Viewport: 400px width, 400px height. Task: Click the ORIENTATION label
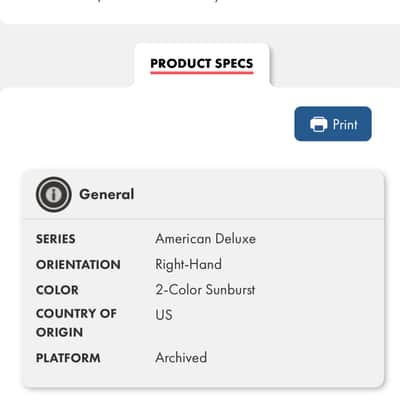click(78, 265)
